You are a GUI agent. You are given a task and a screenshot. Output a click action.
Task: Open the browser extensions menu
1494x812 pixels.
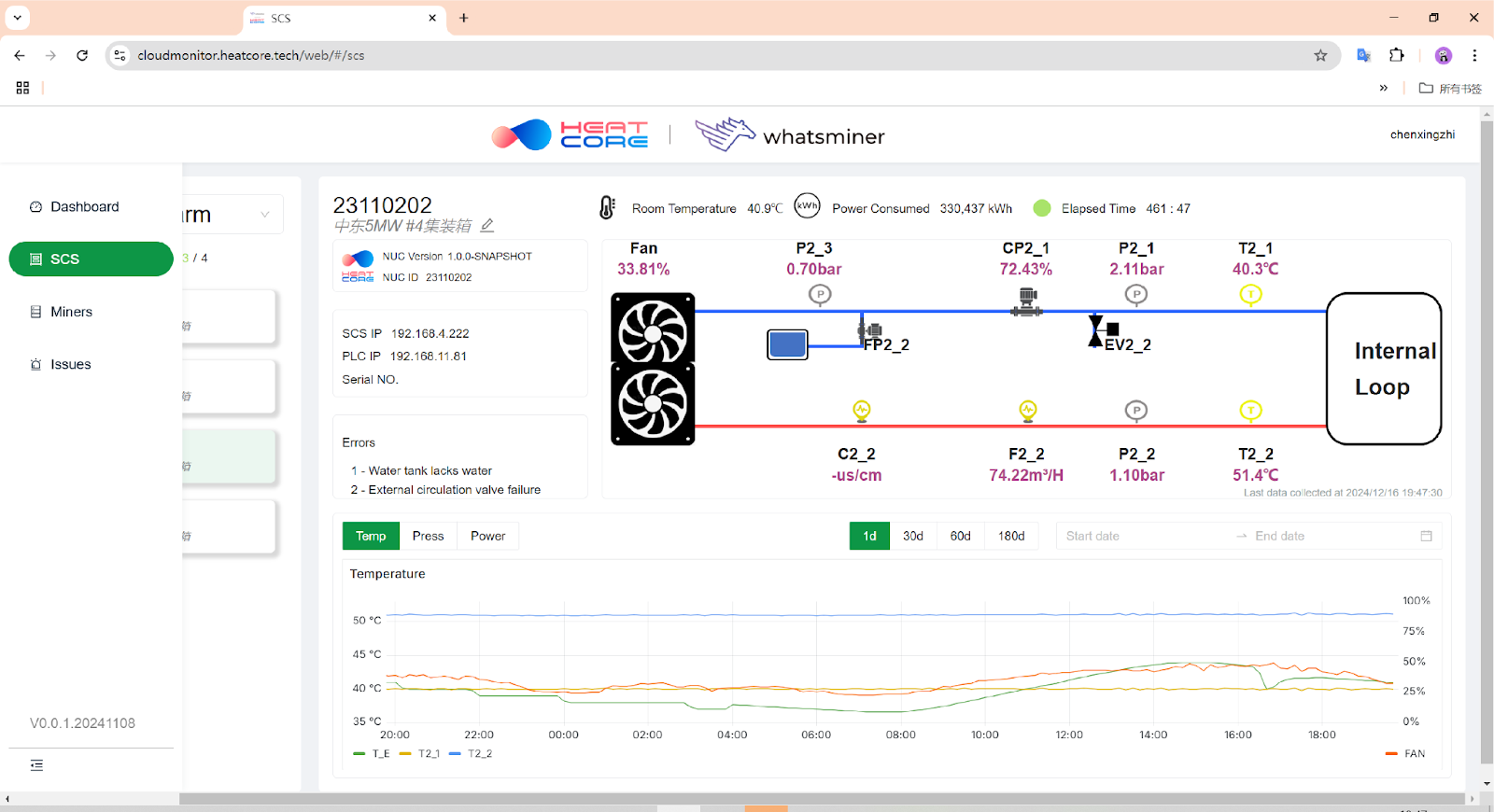click(1397, 55)
